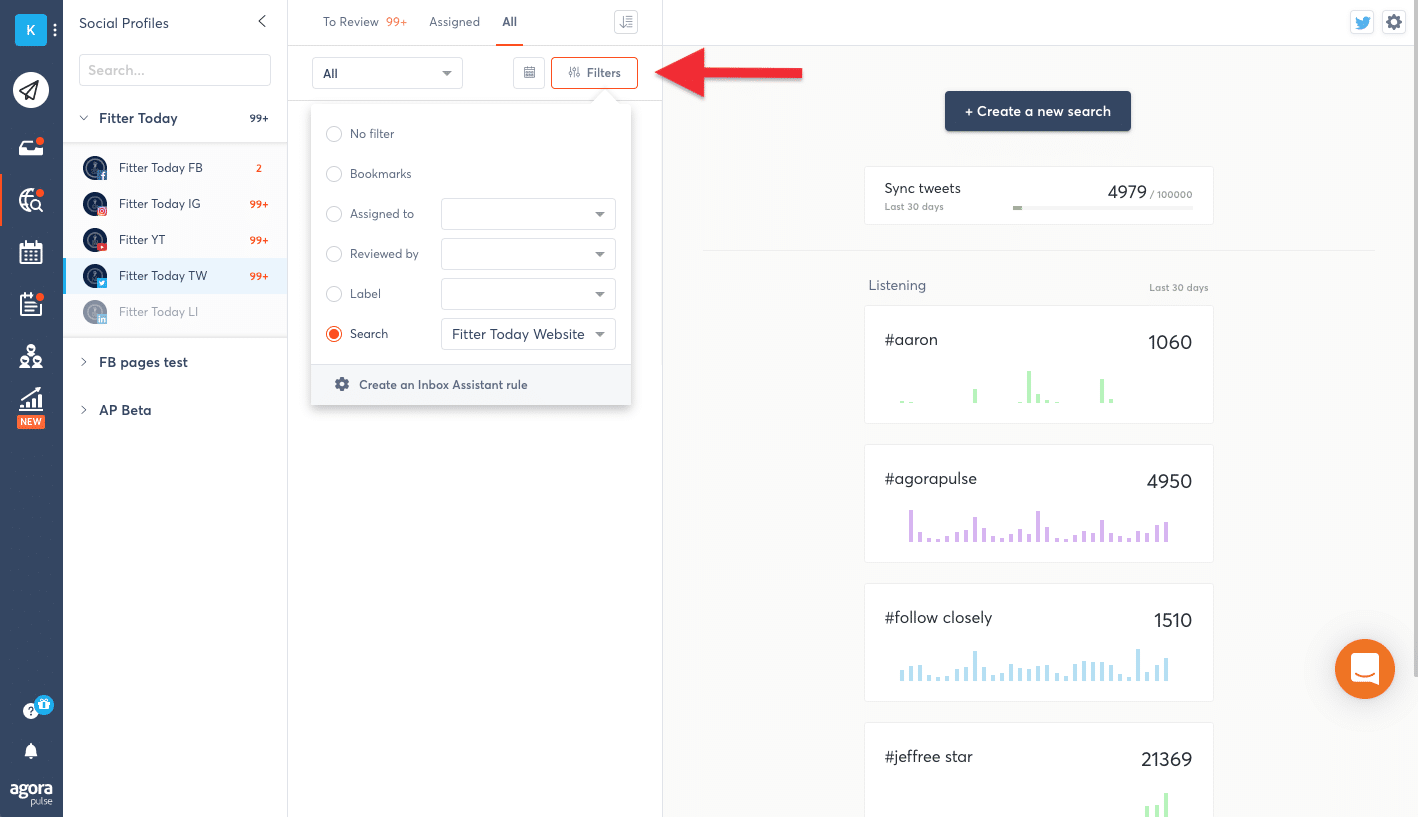
Task: Open the publishing calendar icon in sidebar
Action: click(31, 252)
